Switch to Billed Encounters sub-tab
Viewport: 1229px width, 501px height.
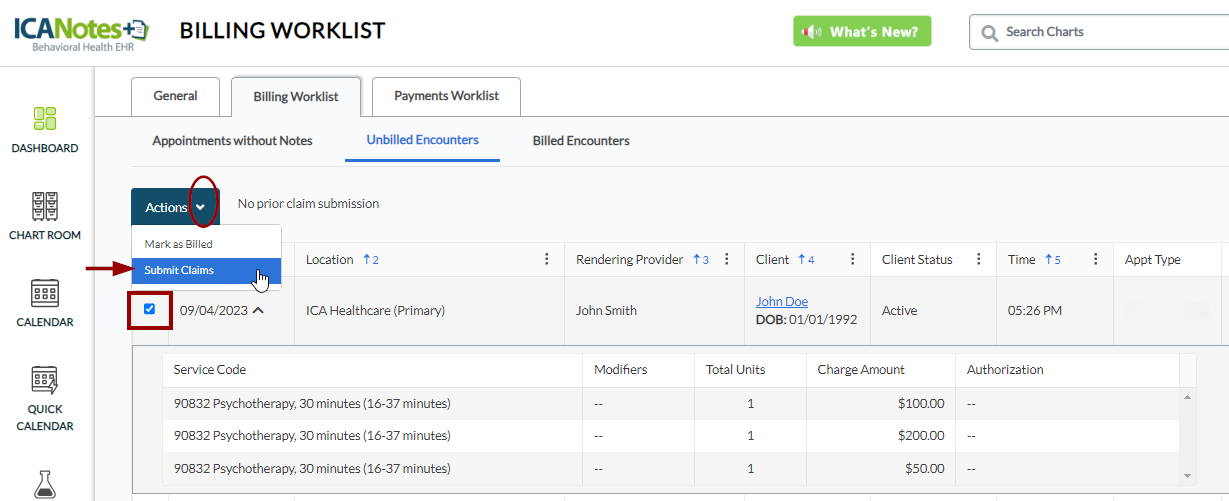[581, 141]
